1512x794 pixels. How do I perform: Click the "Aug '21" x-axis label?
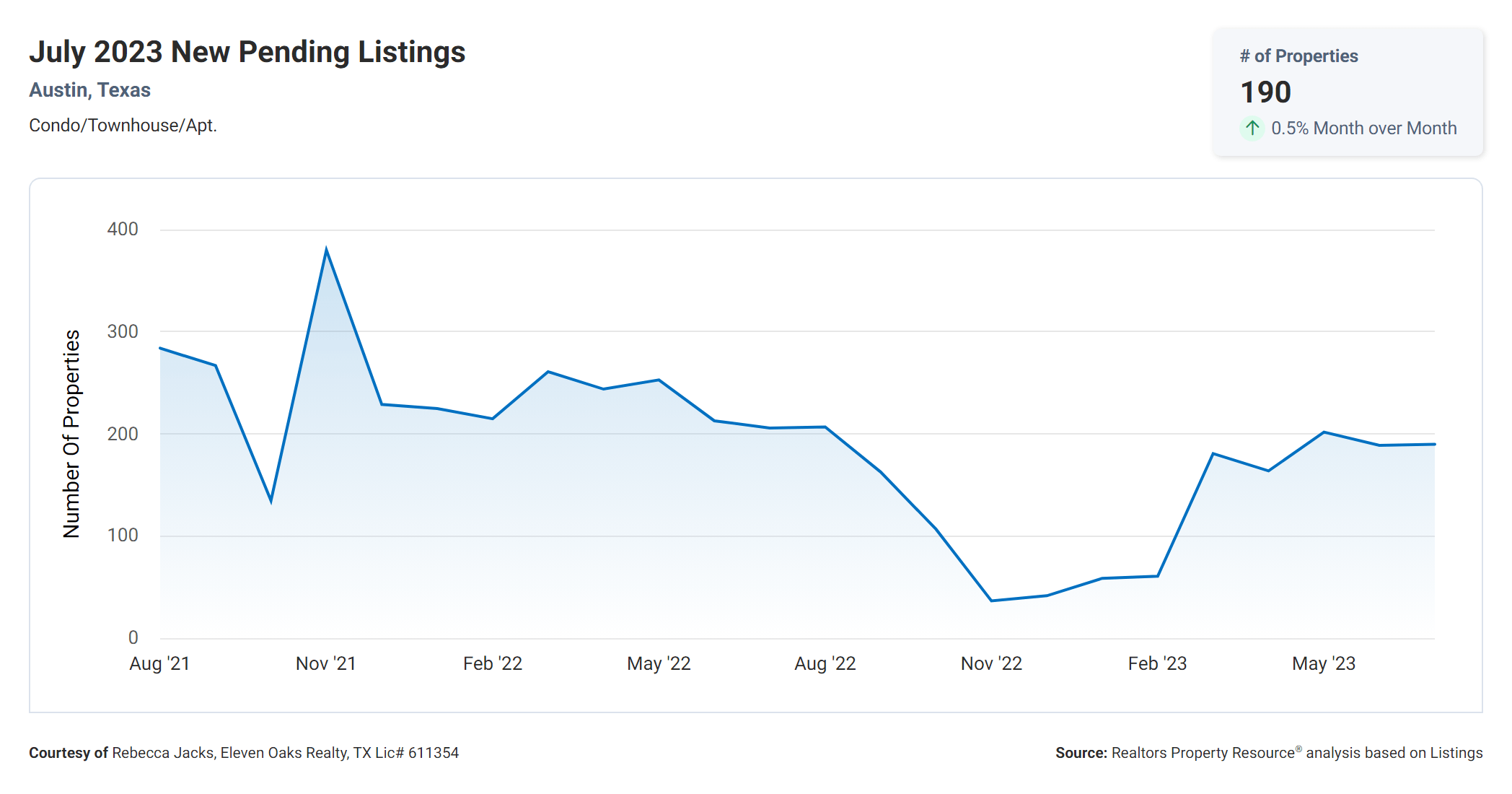coord(159,664)
